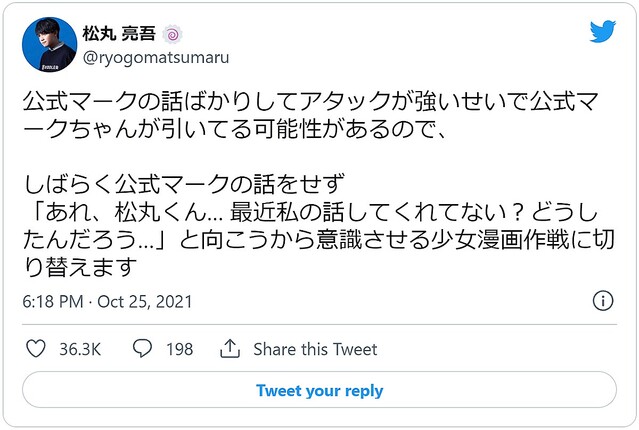Click the Twitter bird logo
The image size is (639, 430).
pyautogui.click(x=603, y=31)
